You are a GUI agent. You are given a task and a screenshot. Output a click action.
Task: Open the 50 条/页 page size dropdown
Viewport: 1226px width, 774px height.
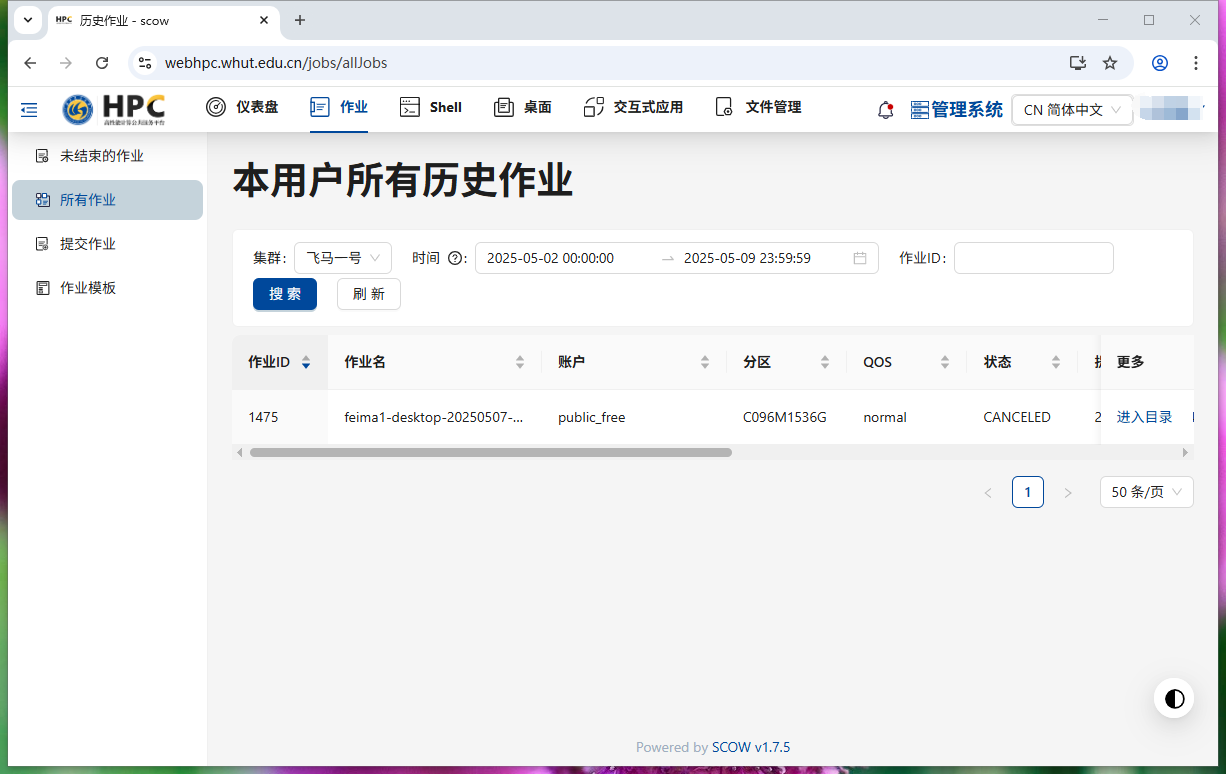[x=1146, y=492]
